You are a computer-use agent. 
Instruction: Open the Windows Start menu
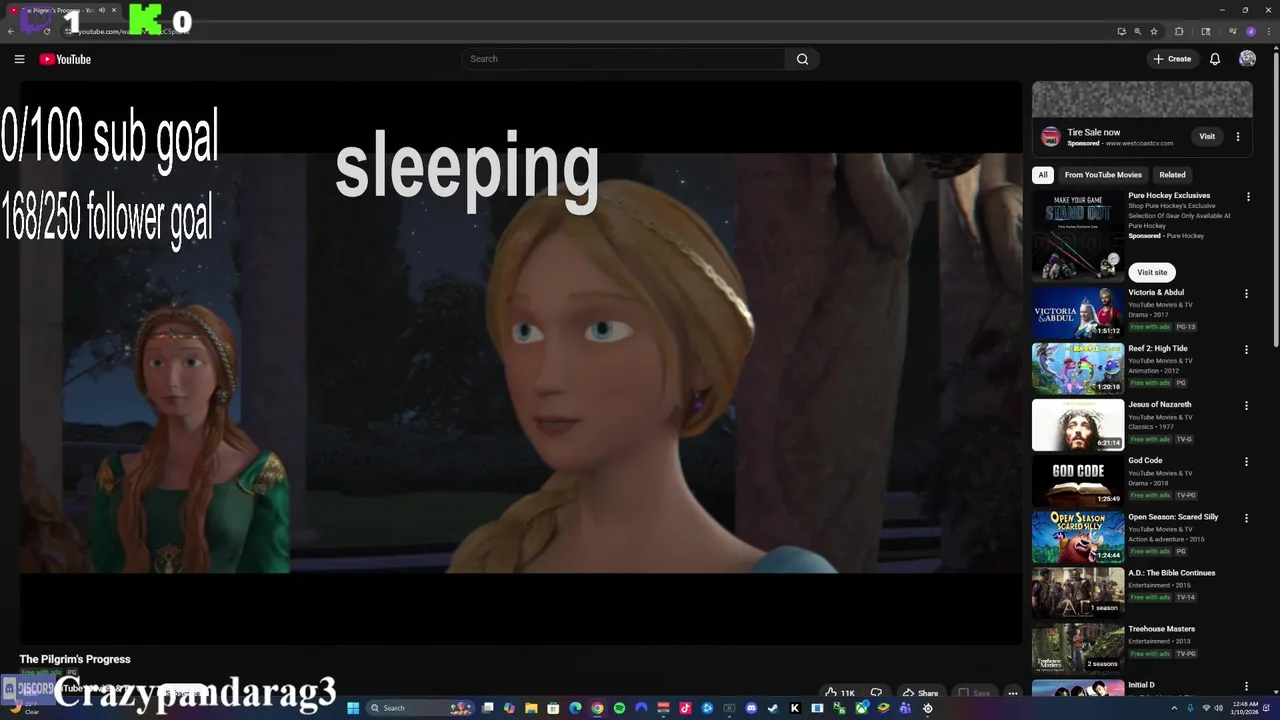[353, 708]
